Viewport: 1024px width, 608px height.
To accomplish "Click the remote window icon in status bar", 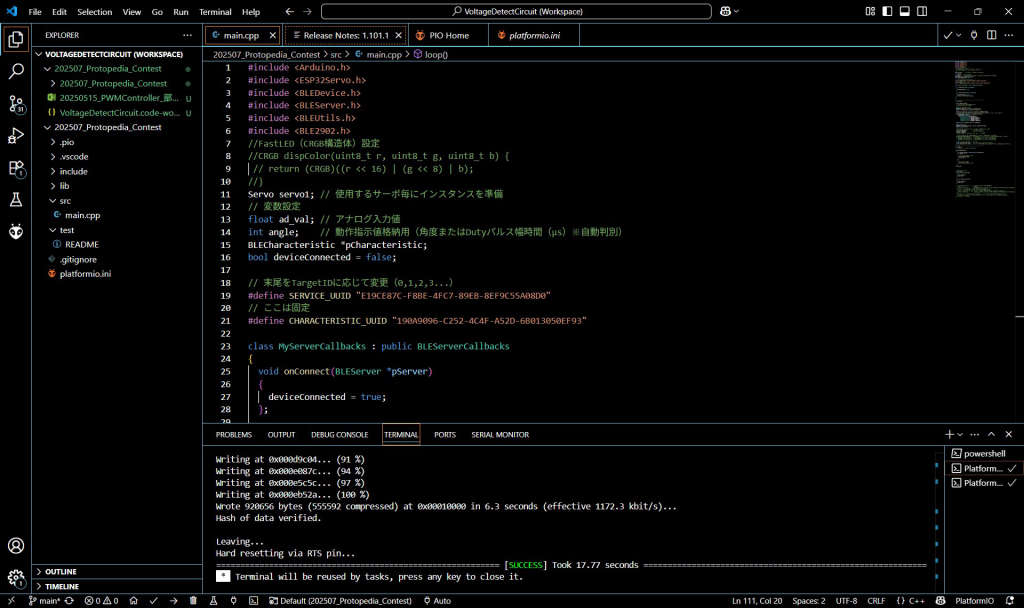I will [x=11, y=601].
